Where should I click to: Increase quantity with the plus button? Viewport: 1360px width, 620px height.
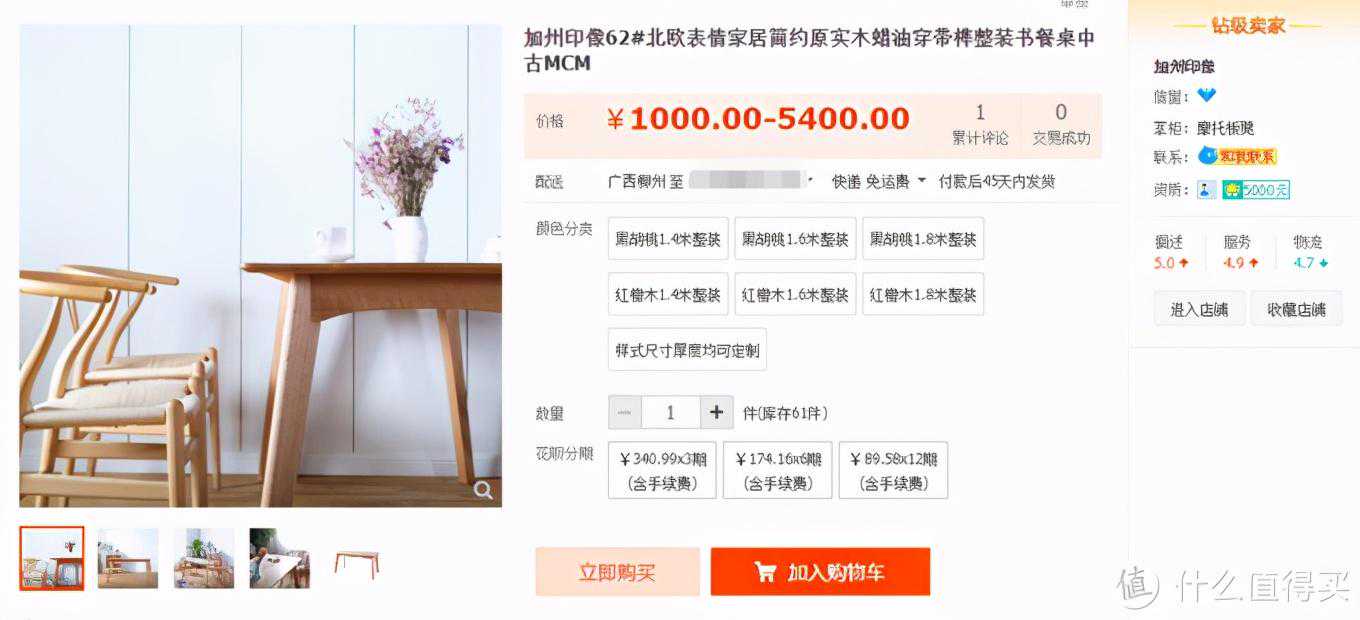[716, 412]
